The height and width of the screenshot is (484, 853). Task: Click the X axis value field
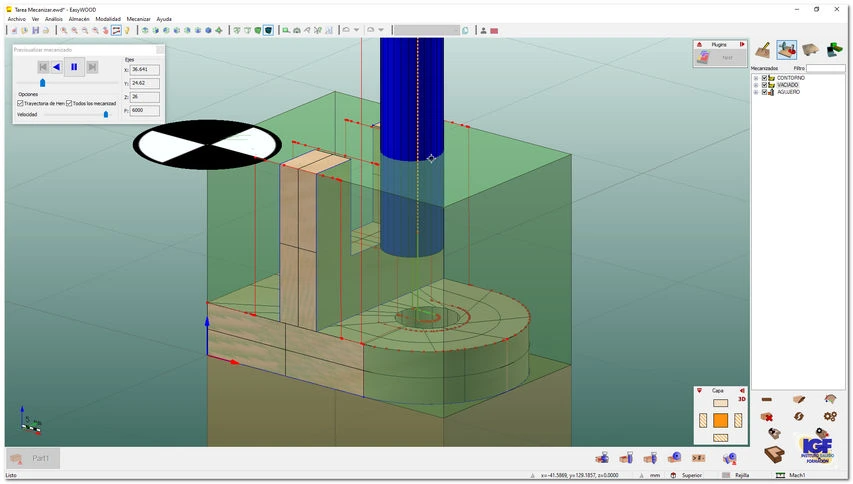tap(145, 70)
